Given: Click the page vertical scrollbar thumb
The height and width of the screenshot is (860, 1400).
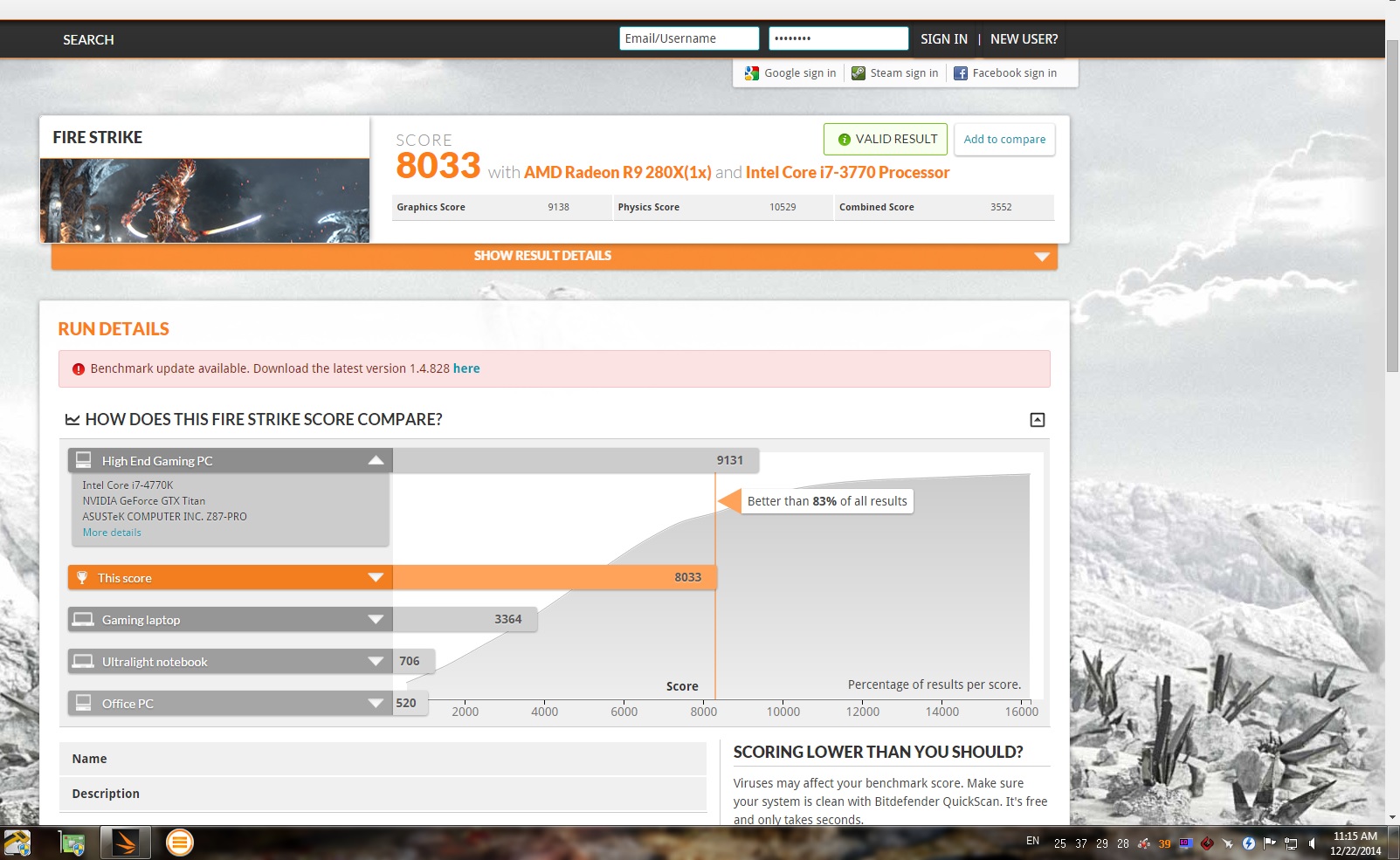Looking at the screenshot, I should [x=1392, y=205].
